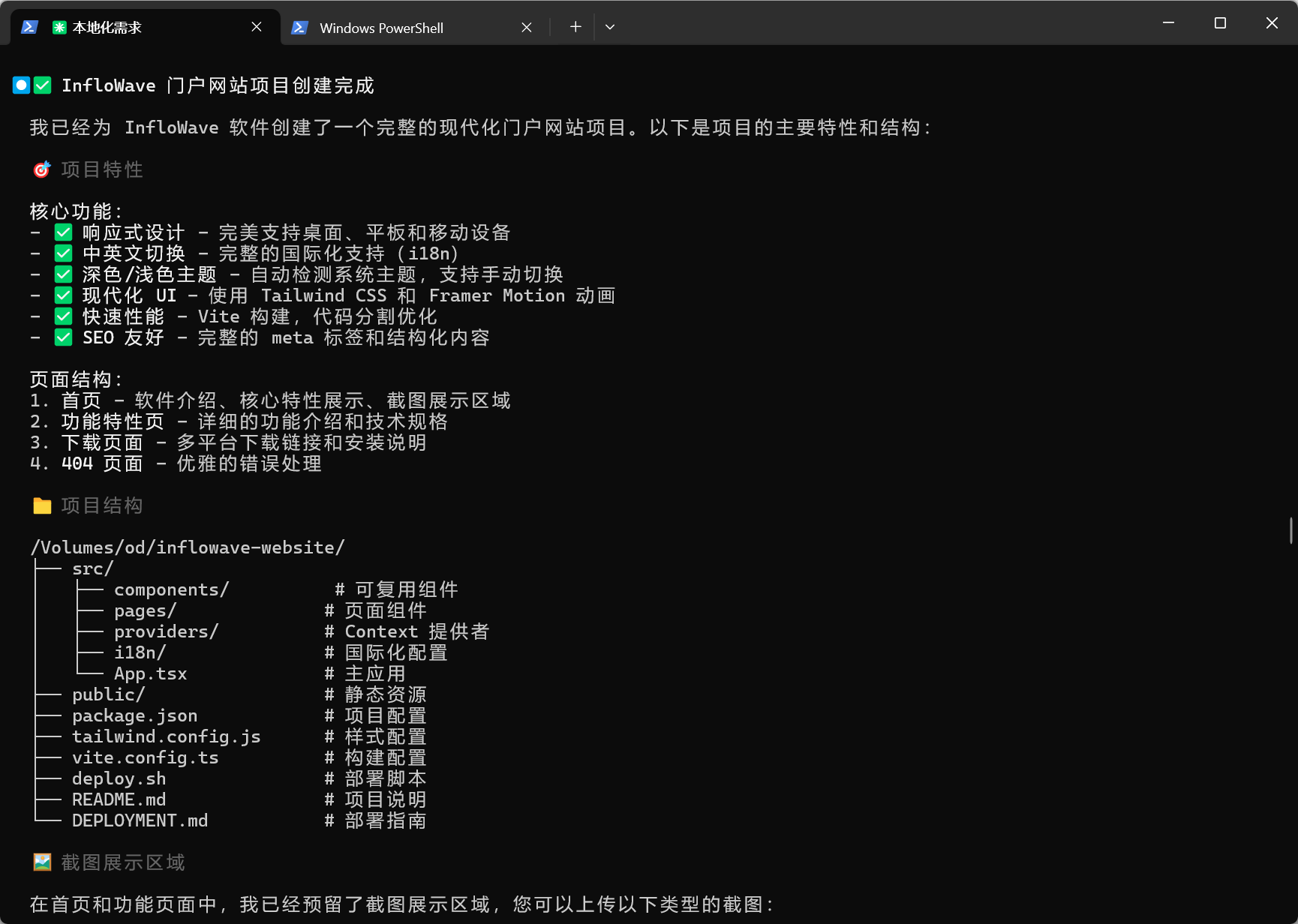Click the green checkmark beside SEO 友好
This screenshot has width=1298, height=924.
[x=64, y=337]
